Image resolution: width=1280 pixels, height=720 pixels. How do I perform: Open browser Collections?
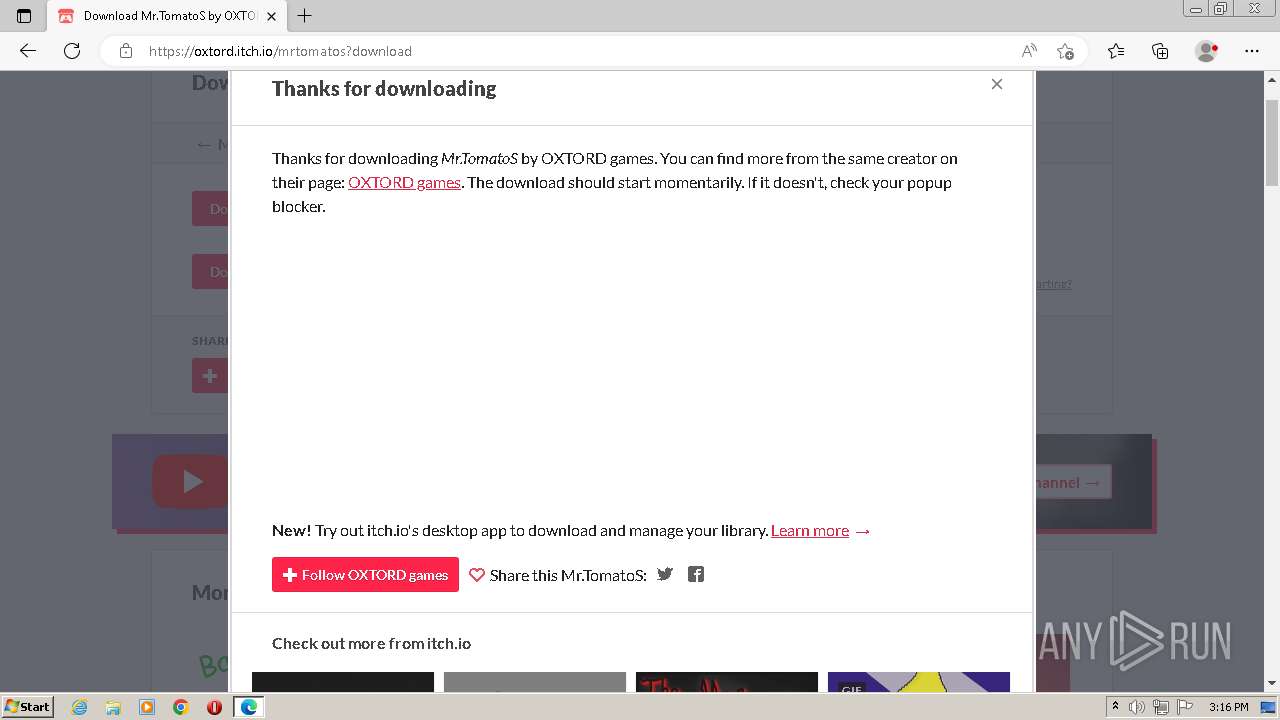(1160, 51)
